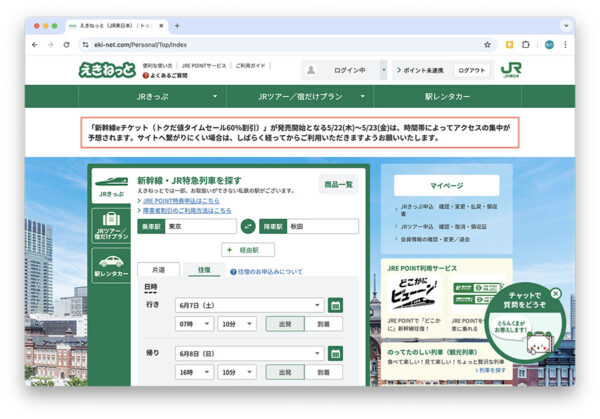Open the 6月8日（日）date dropdown
The width and height of the screenshot is (600, 419).
point(249,354)
